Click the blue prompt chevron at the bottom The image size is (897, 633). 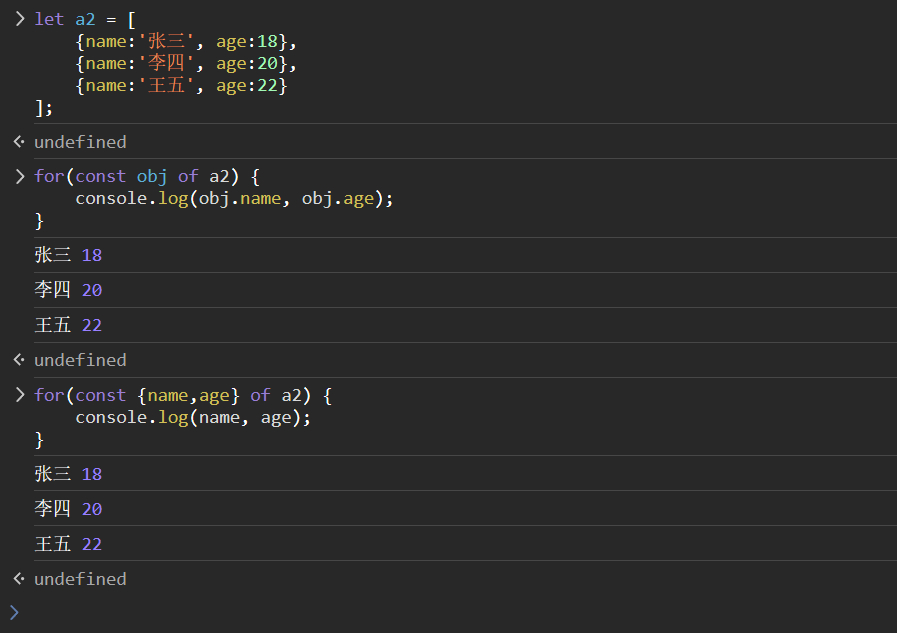pos(14,612)
